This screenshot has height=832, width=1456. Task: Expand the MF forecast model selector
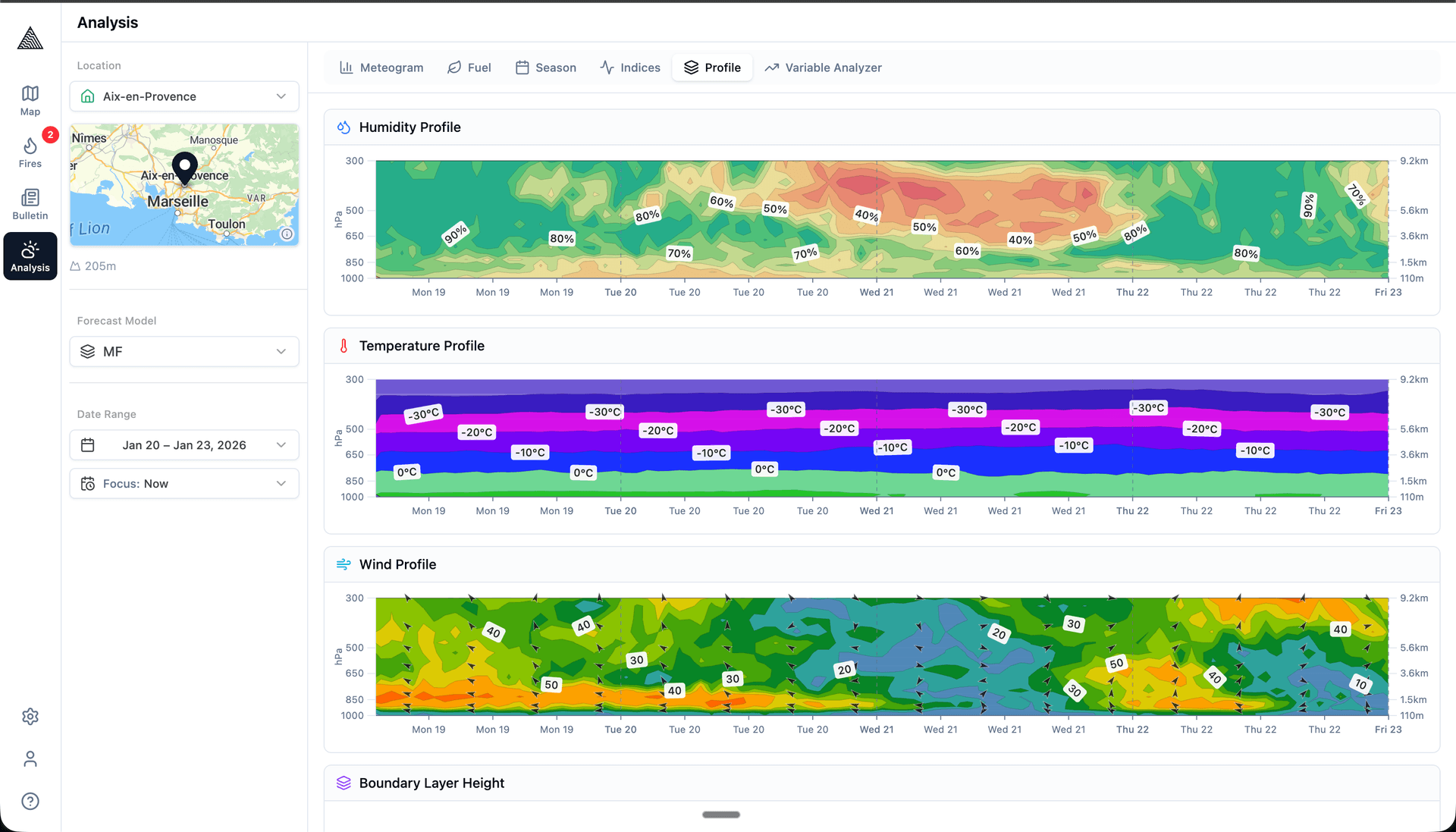(x=184, y=351)
